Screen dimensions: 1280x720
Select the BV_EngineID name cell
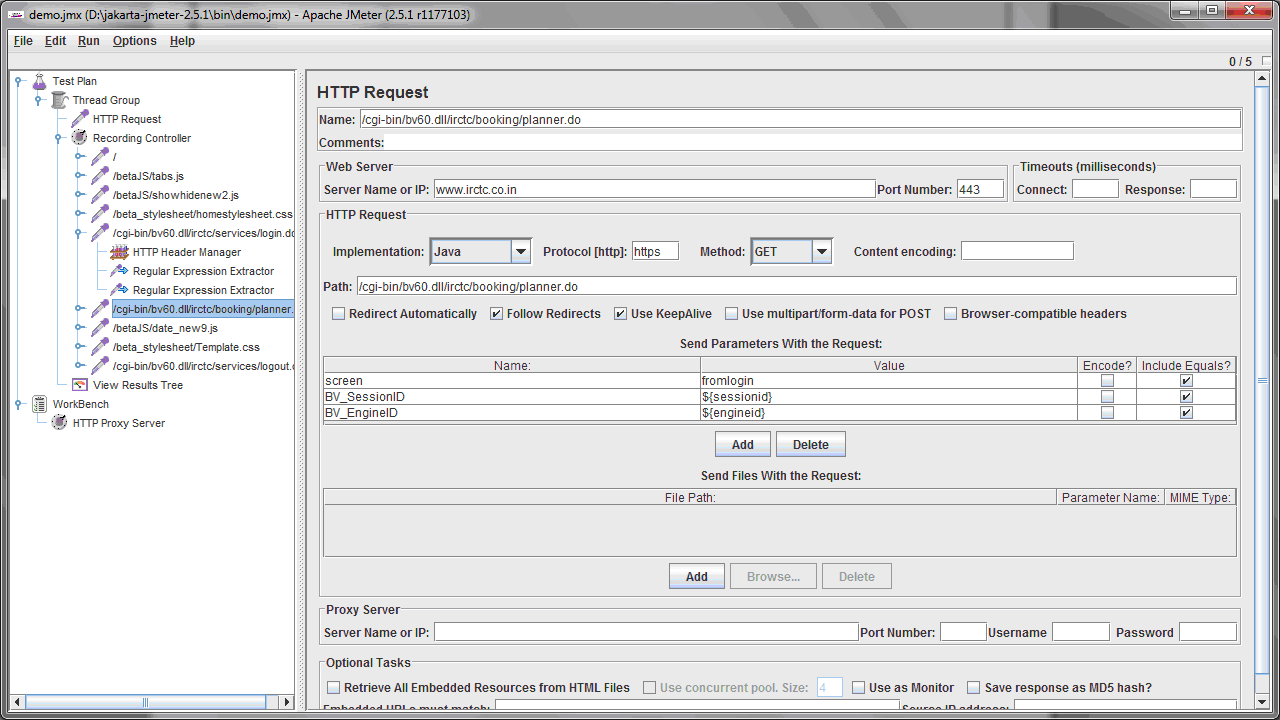pyautogui.click(x=512, y=413)
